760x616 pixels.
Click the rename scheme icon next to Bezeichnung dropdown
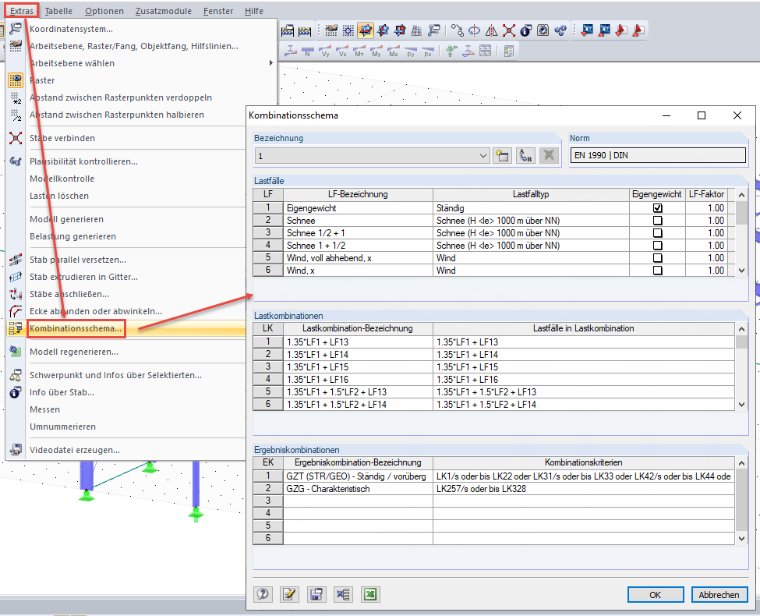pos(525,156)
